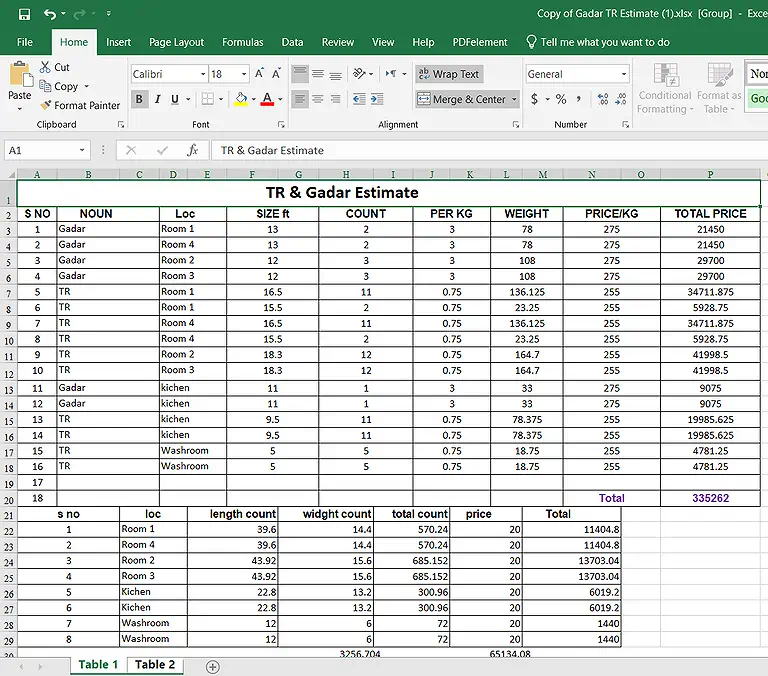
Task: Set Top Align vertical alignment
Action: (x=300, y=74)
